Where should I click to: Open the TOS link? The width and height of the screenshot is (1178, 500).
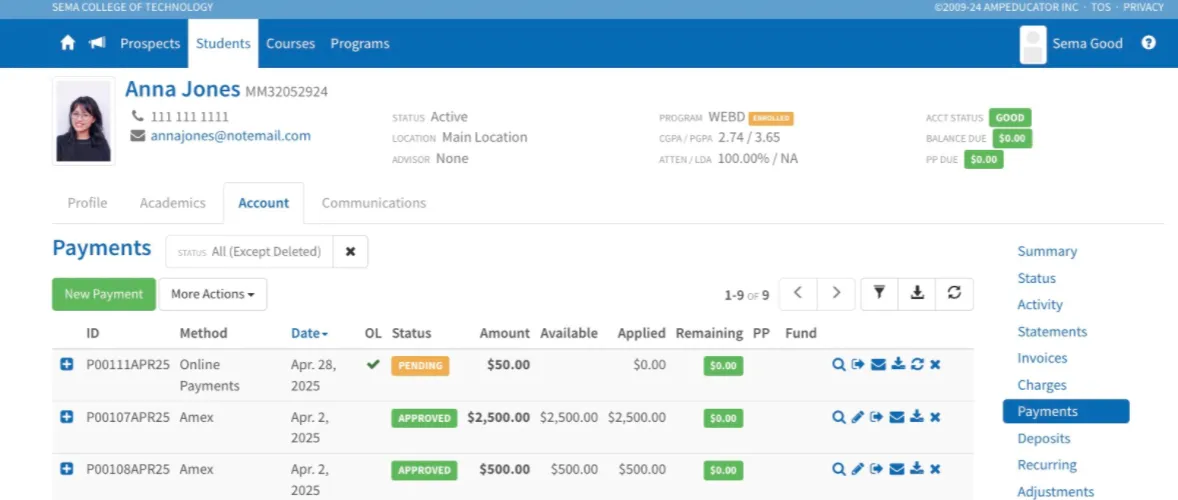(1101, 8)
